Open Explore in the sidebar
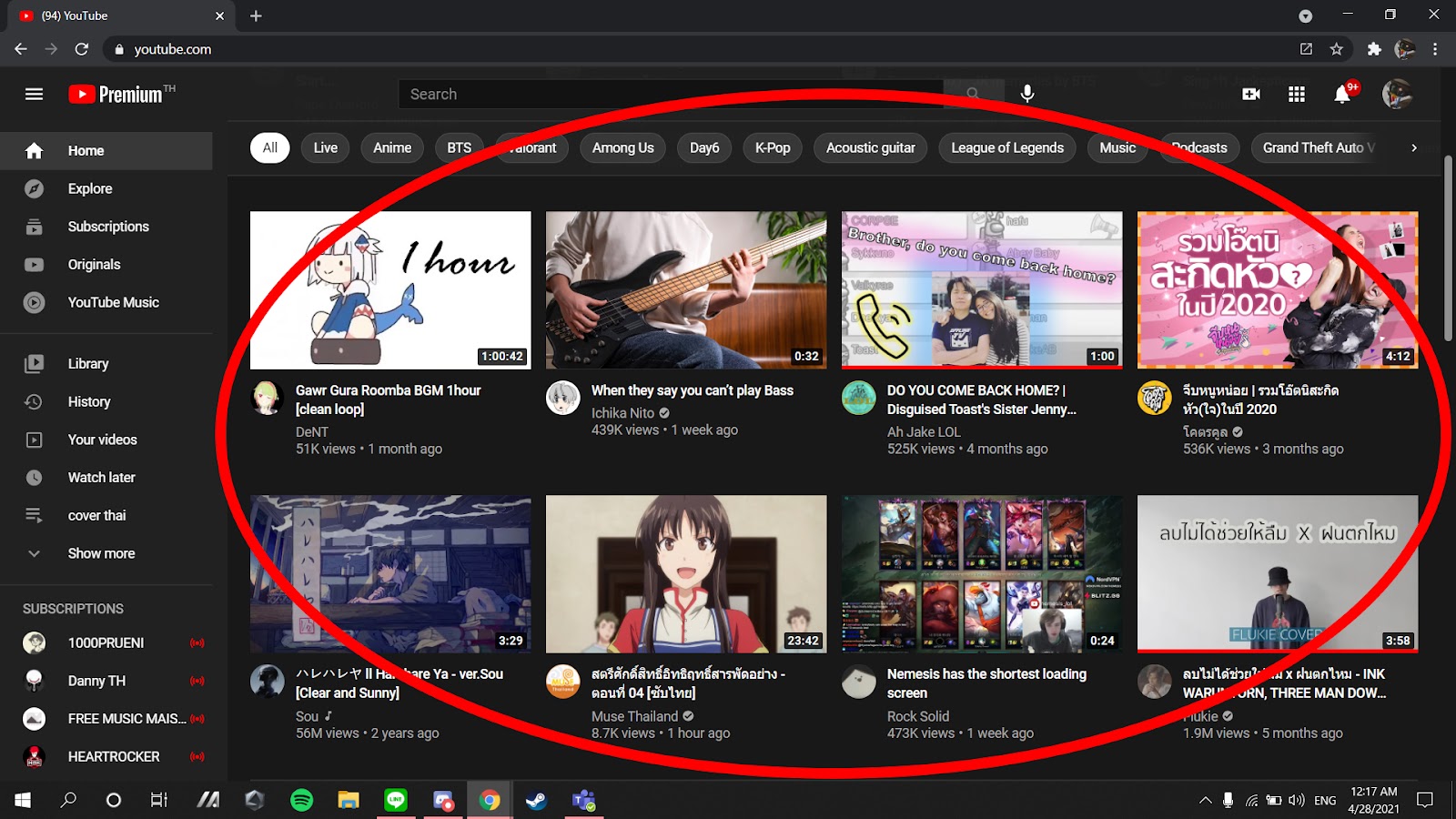Image resolution: width=1456 pixels, height=819 pixels. [x=106, y=188]
